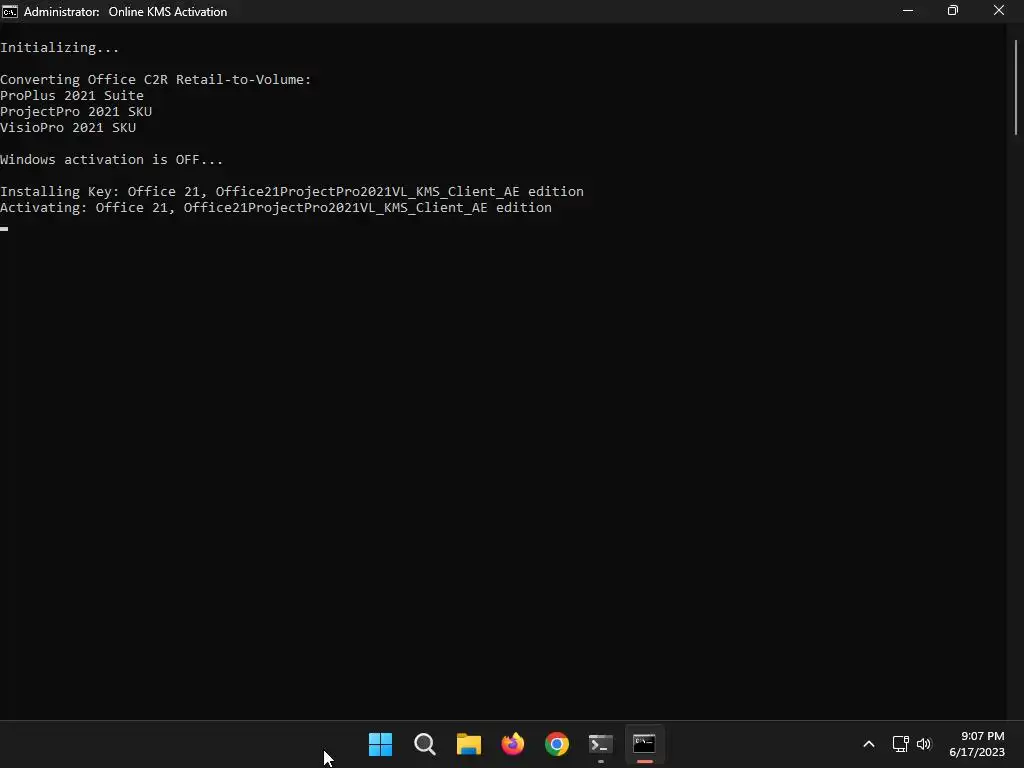Click the 'Initializing...' line
This screenshot has height=768, width=1024.
click(59, 48)
